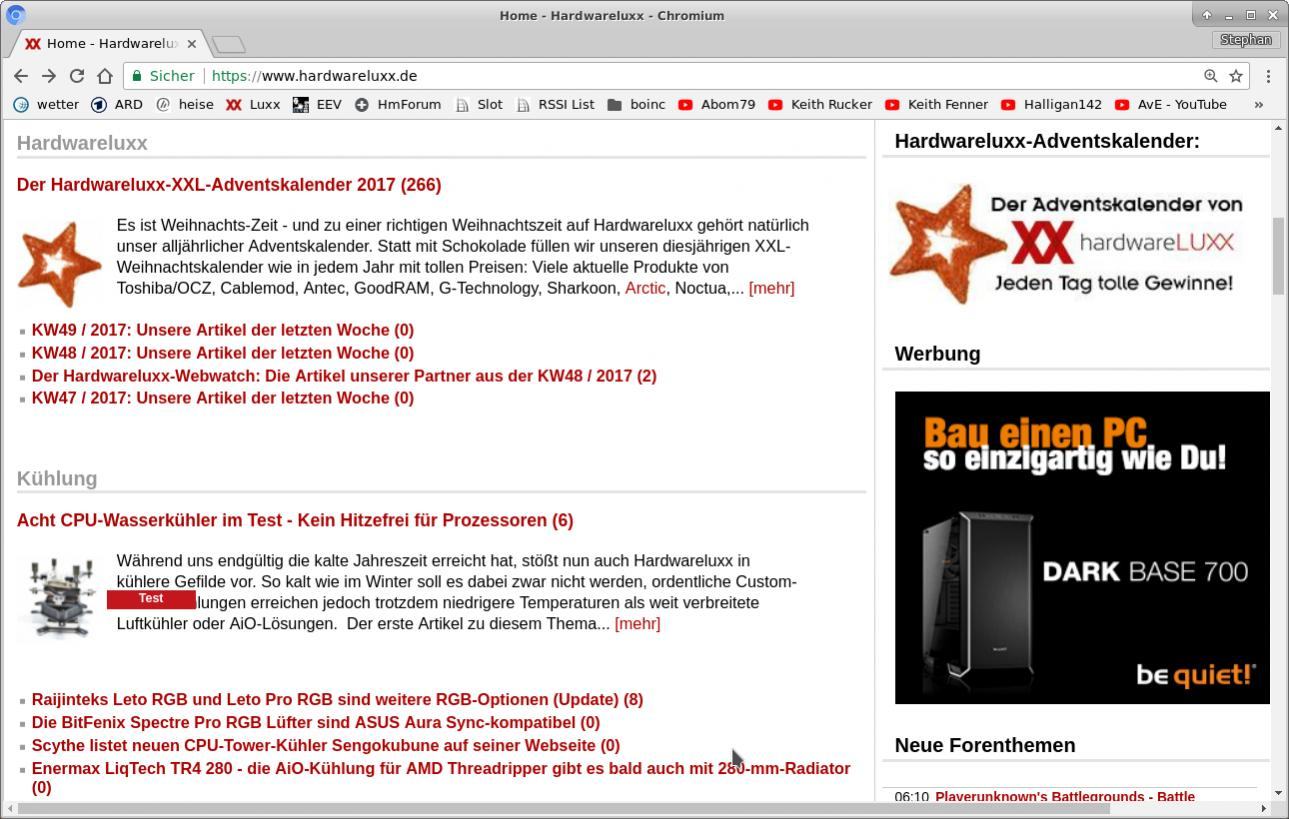Screen dimensions: 1289x819
Task: Click the vertical scrollbar thumb
Action: [1279, 255]
